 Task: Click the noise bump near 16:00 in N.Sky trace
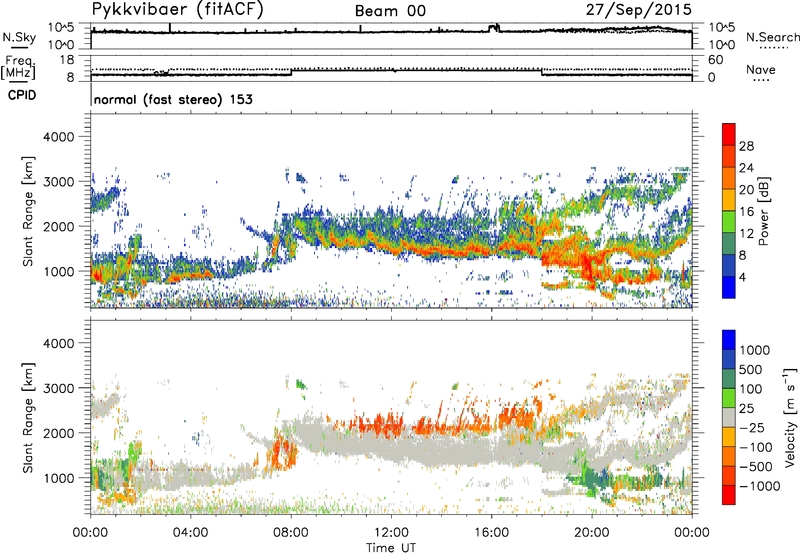[494, 28]
